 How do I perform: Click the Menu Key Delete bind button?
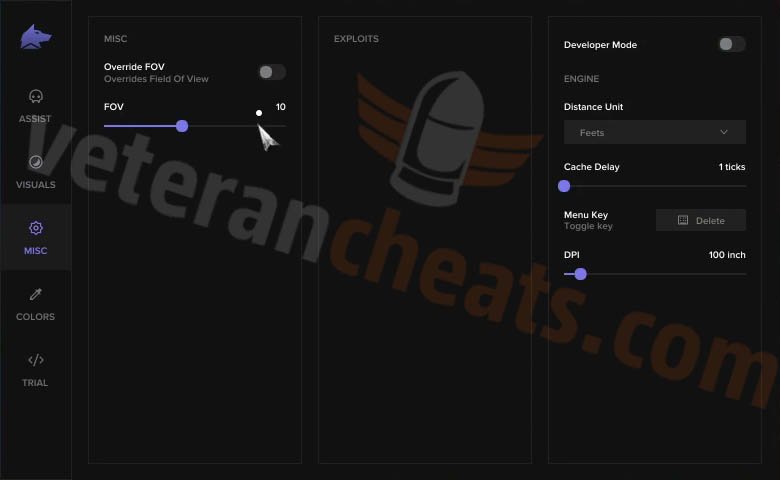tap(701, 220)
